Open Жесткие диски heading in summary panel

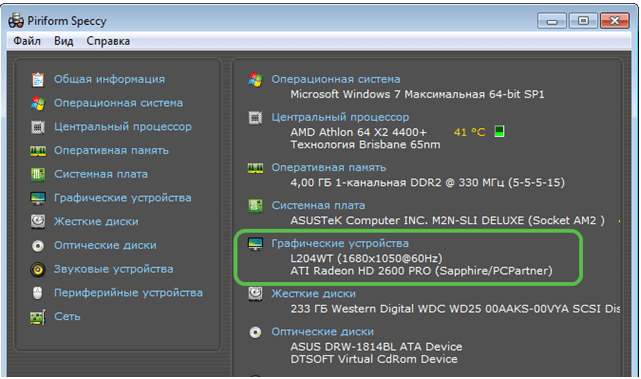[x=314, y=294]
